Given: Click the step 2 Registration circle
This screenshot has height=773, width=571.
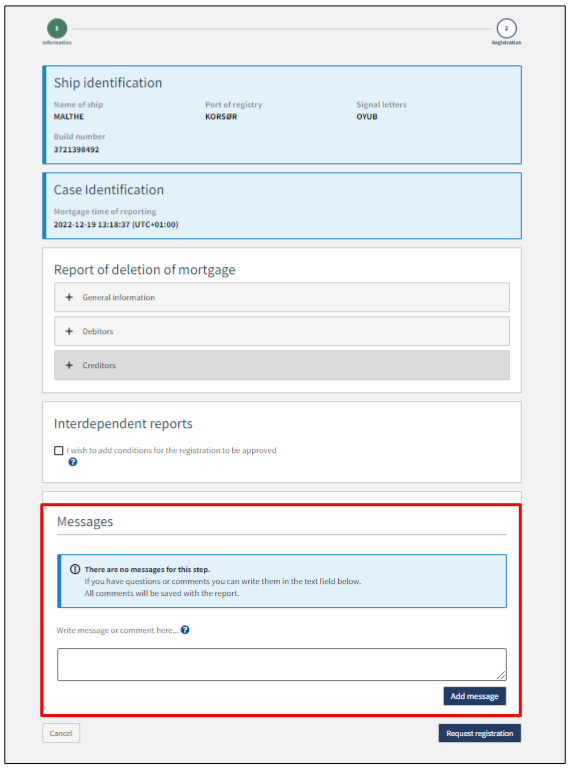Looking at the screenshot, I should tap(506, 29).
